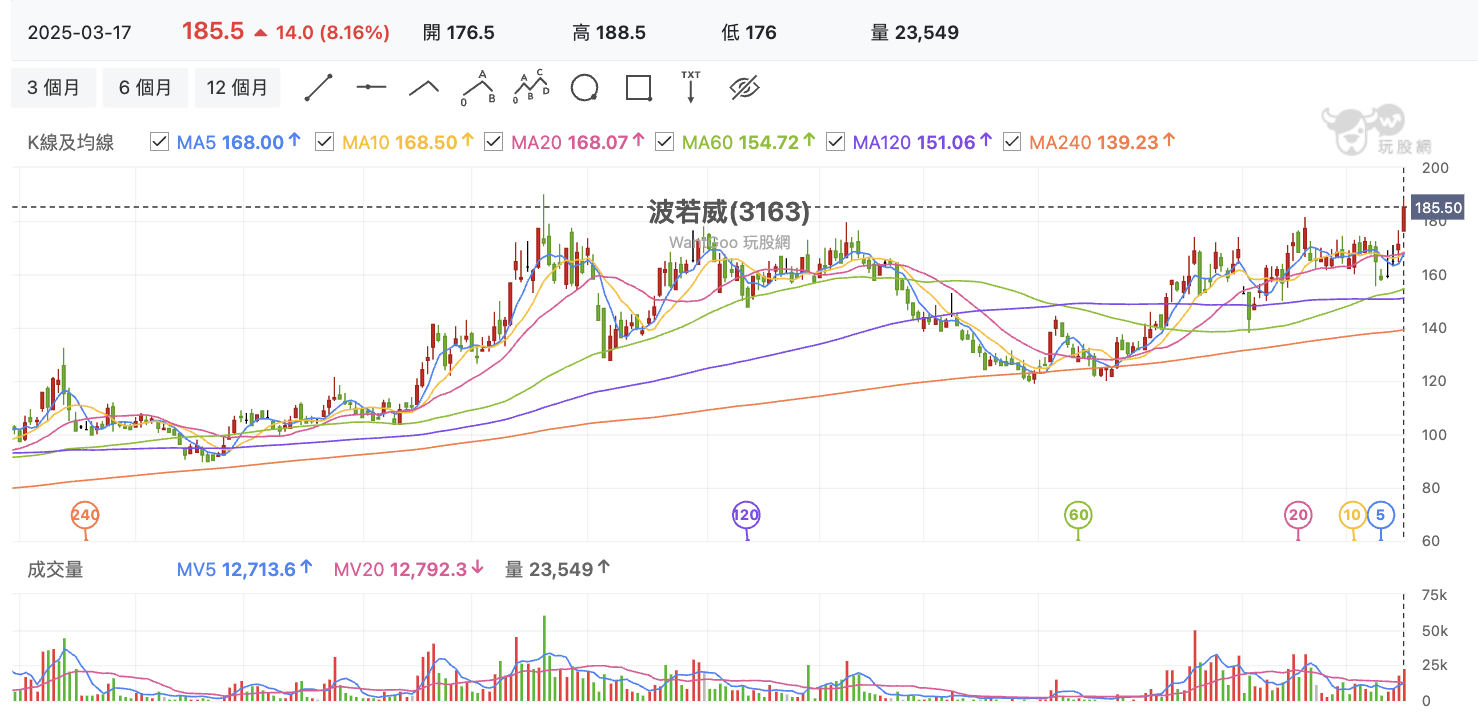Select the 0-A-B wave pattern tool
Image resolution: width=1478 pixels, height=714 pixels.
pyautogui.click(x=478, y=87)
